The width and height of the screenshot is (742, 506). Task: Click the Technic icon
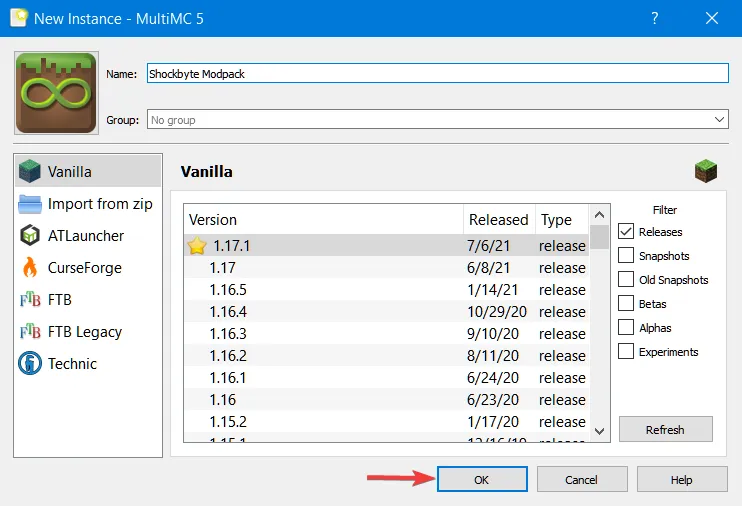pos(30,364)
